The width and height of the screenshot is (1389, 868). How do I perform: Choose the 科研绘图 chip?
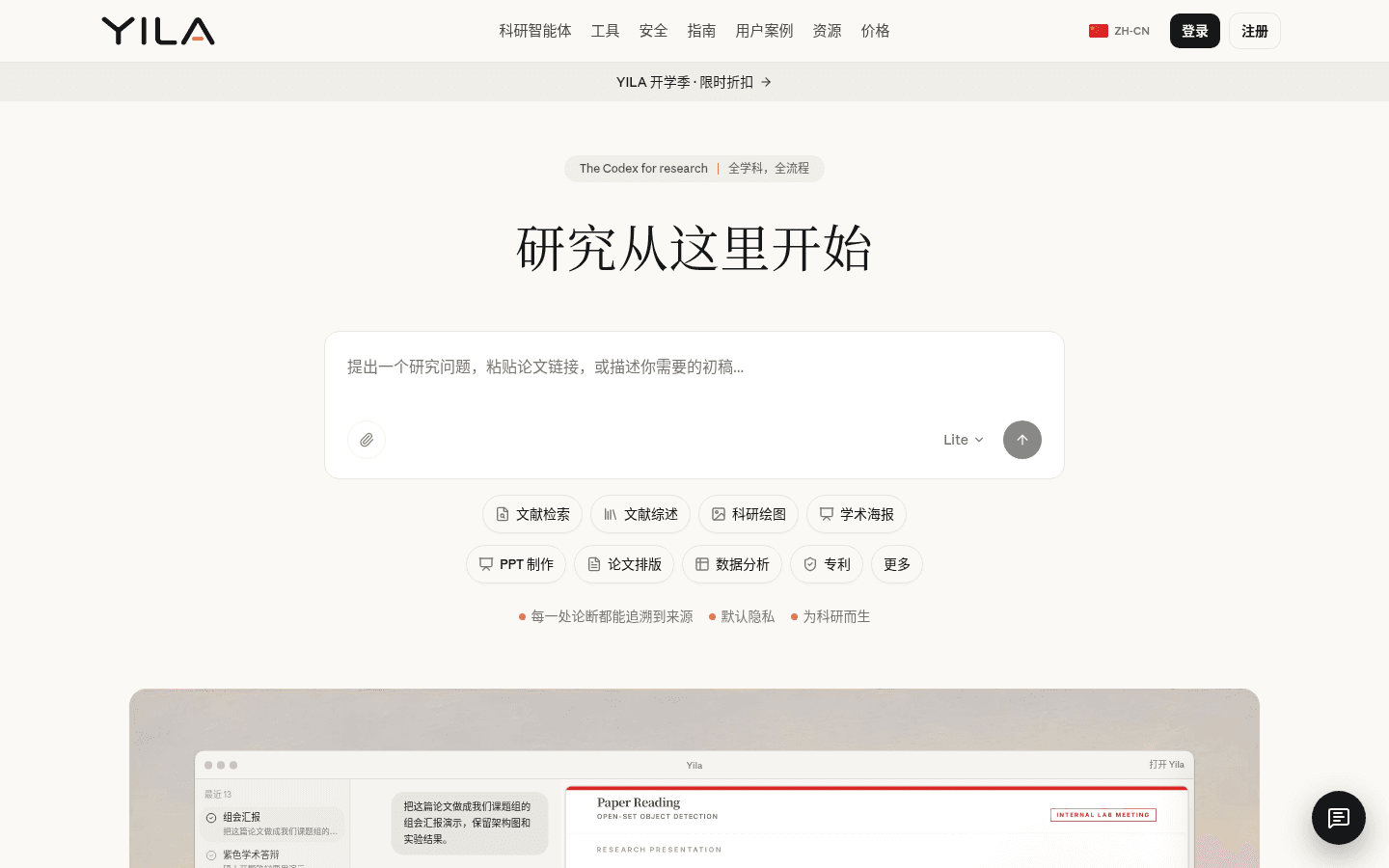click(x=749, y=514)
